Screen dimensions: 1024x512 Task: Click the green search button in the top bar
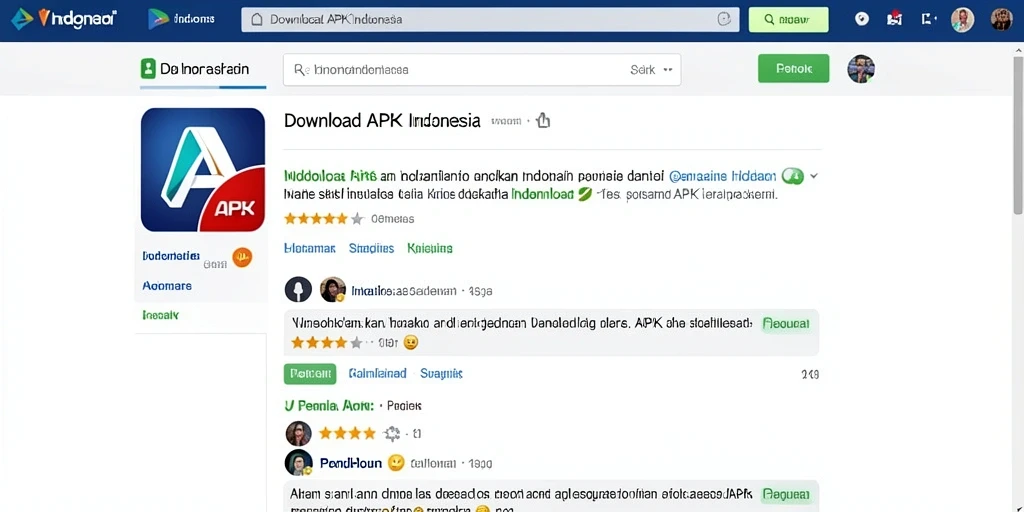pyautogui.click(x=788, y=20)
